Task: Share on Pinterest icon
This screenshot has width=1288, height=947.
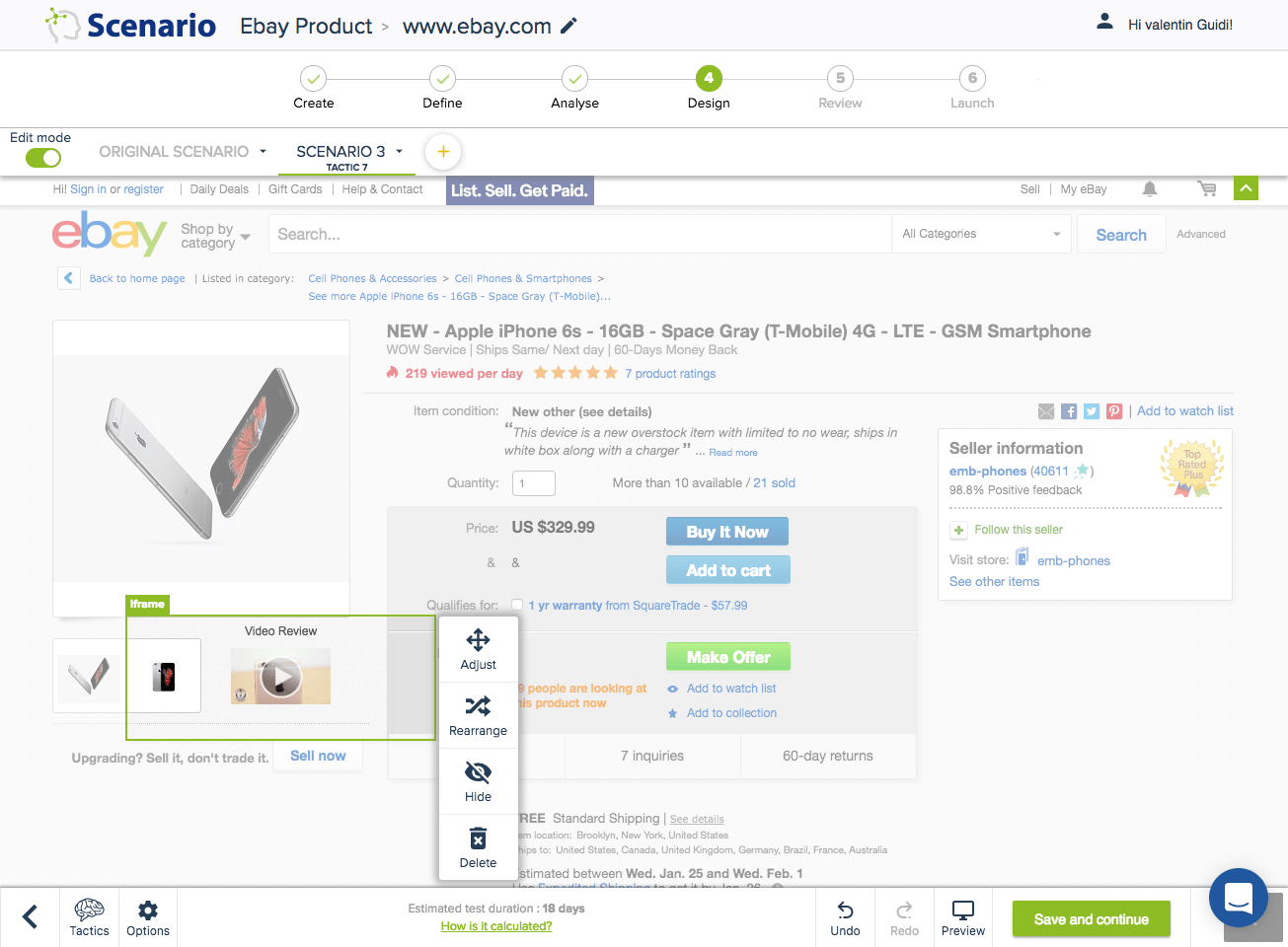Action: coord(1114,411)
